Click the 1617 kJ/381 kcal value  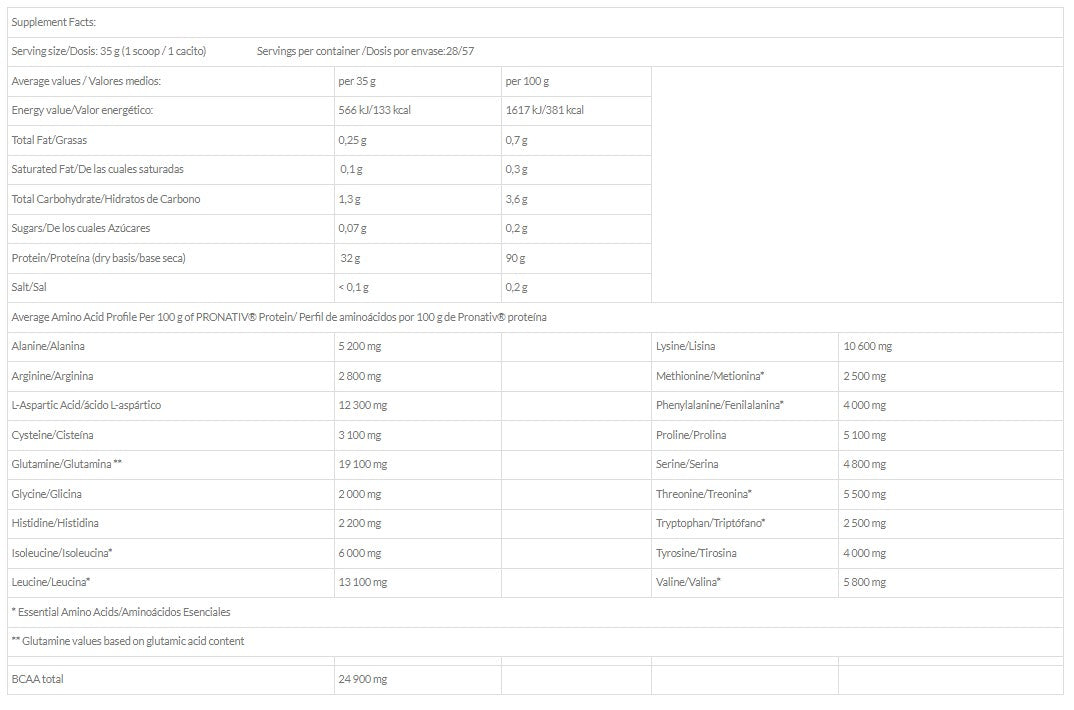(545, 110)
